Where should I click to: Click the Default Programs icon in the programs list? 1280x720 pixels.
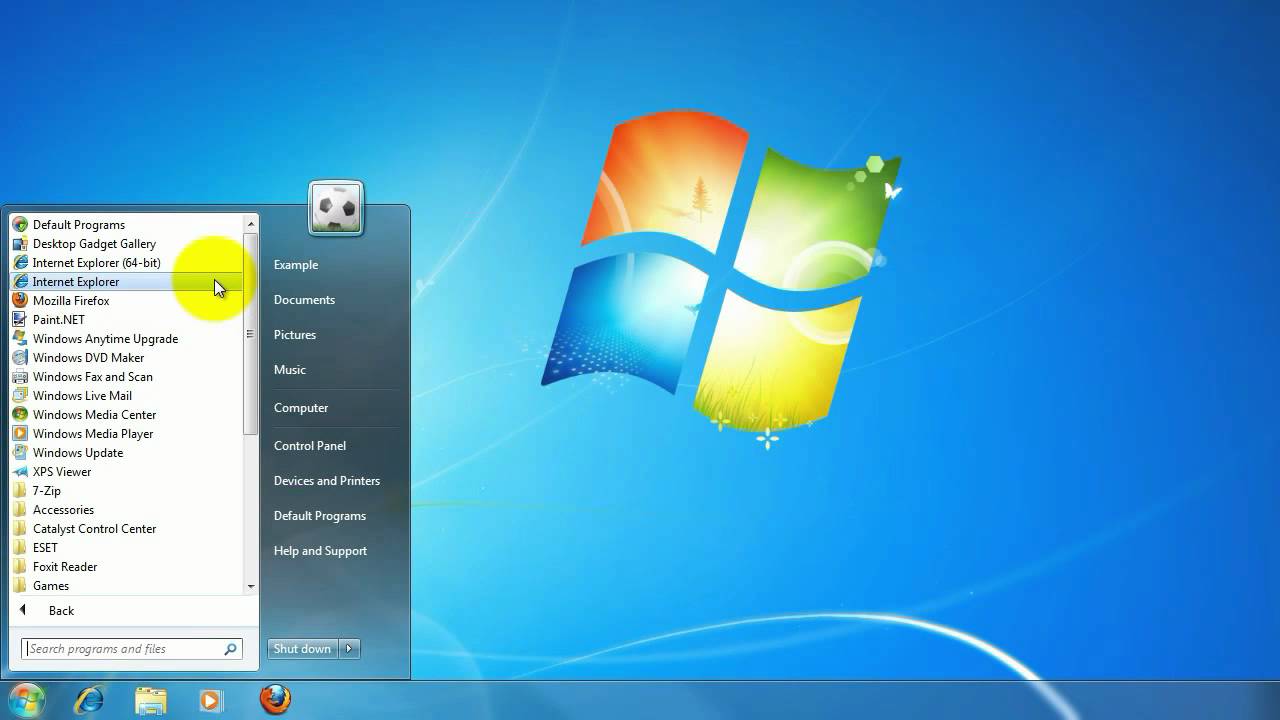coord(20,225)
